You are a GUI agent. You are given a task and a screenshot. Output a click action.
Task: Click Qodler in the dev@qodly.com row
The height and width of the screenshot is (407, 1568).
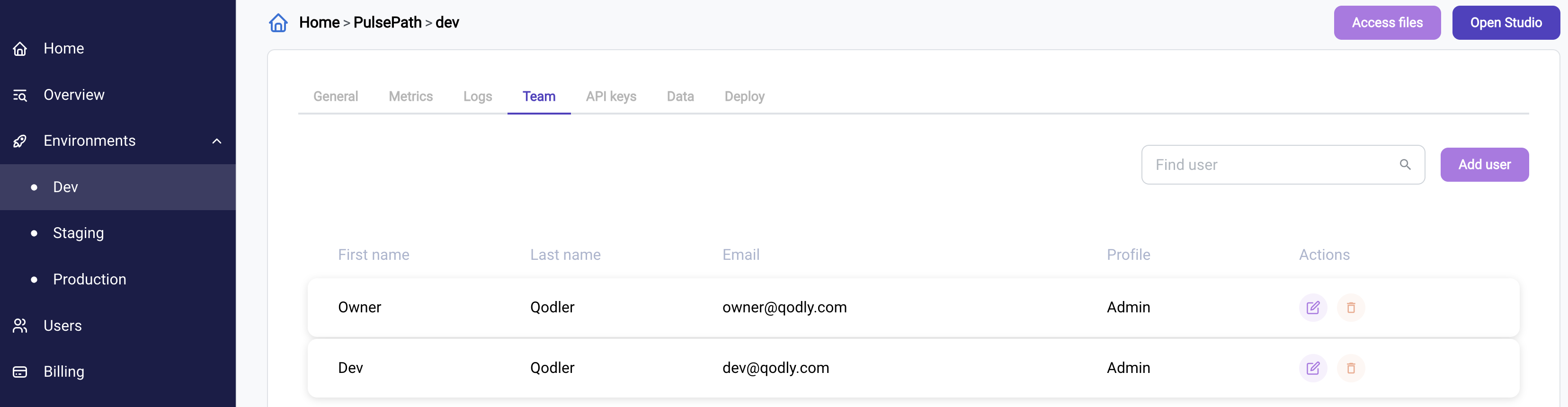coord(552,368)
